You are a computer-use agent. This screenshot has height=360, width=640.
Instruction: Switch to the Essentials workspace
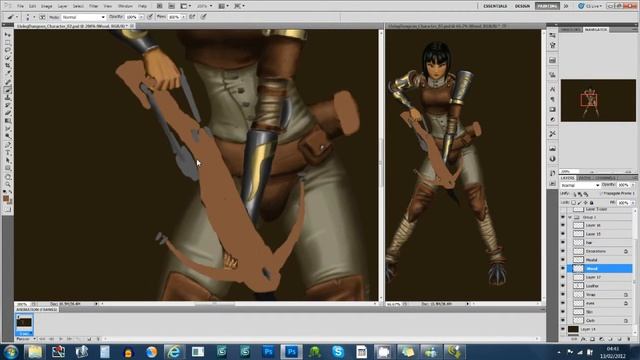(495, 6)
